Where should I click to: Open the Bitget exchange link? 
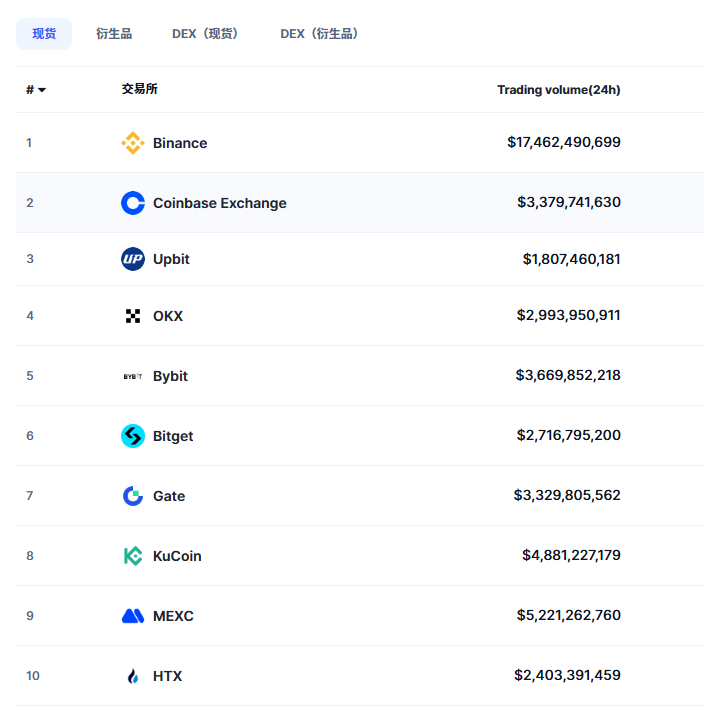coord(173,436)
